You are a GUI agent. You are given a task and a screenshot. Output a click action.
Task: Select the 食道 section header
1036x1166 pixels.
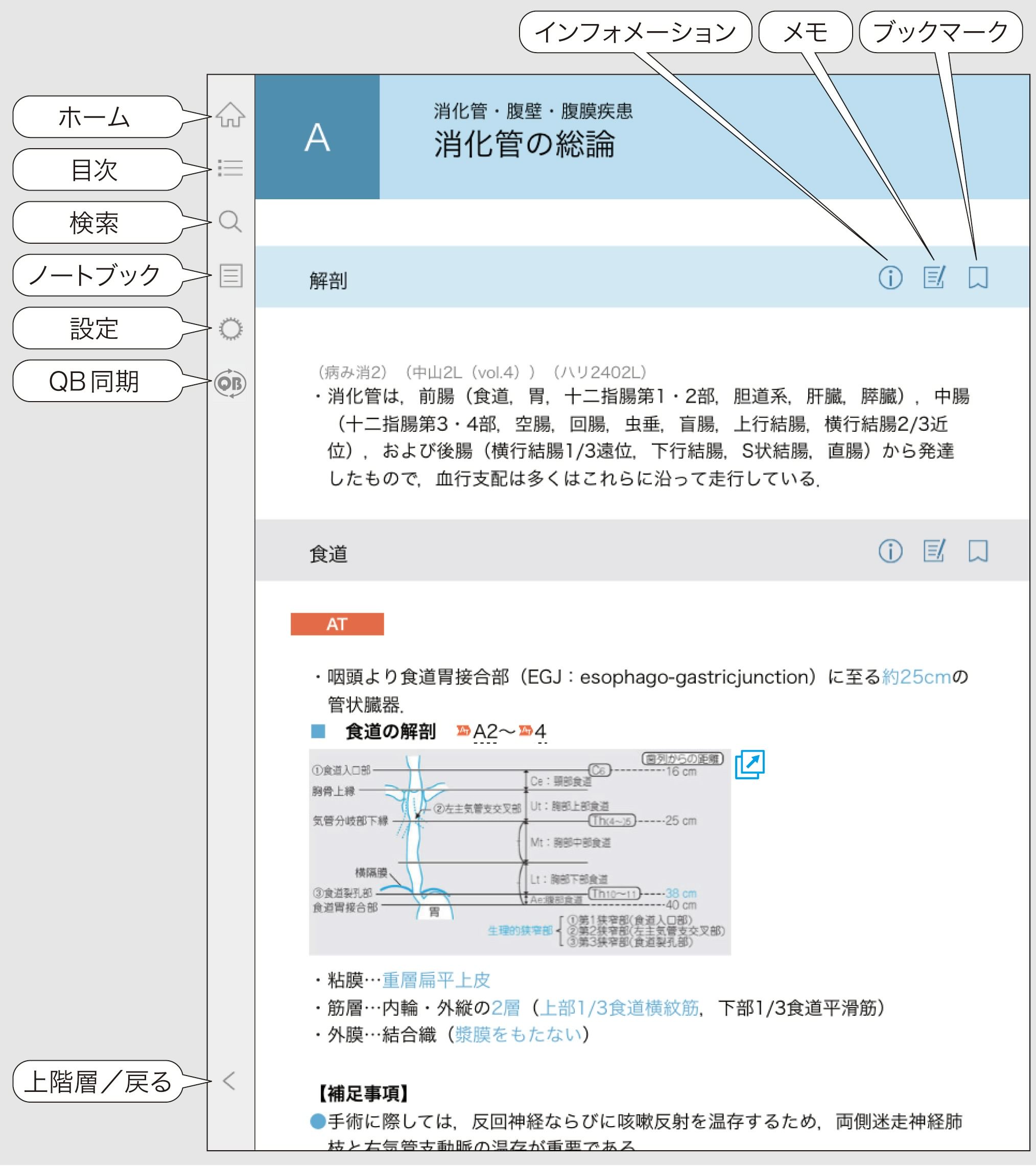click(642, 550)
